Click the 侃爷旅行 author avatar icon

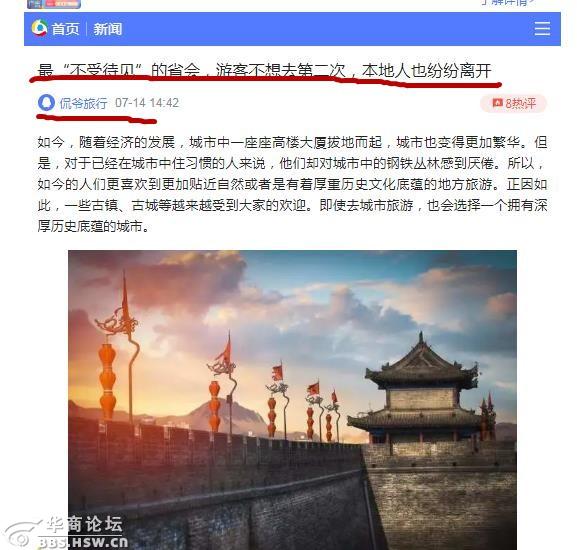click(46, 103)
